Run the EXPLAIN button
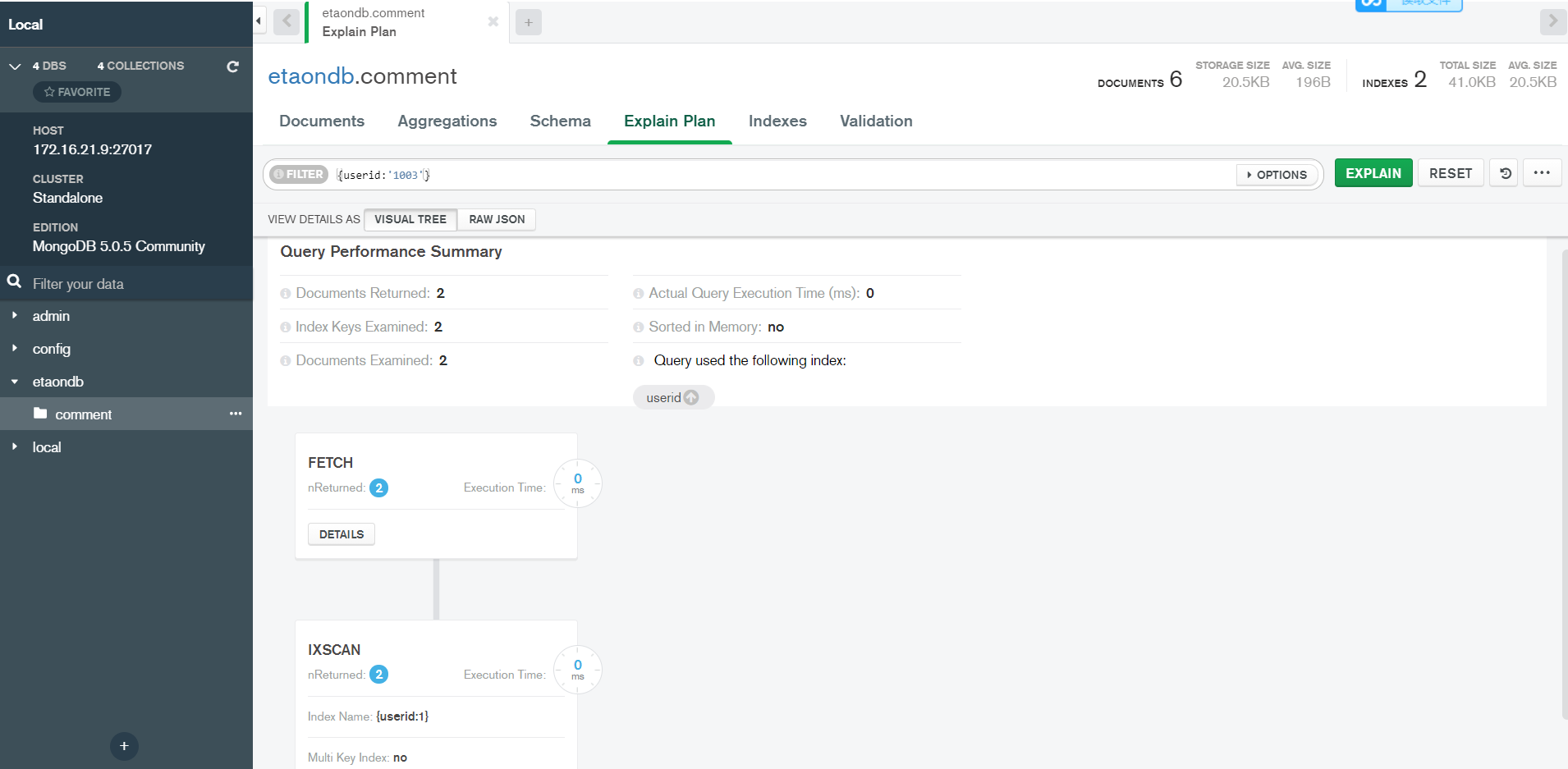Screen dimensions: 1568x769 pos(1373,173)
